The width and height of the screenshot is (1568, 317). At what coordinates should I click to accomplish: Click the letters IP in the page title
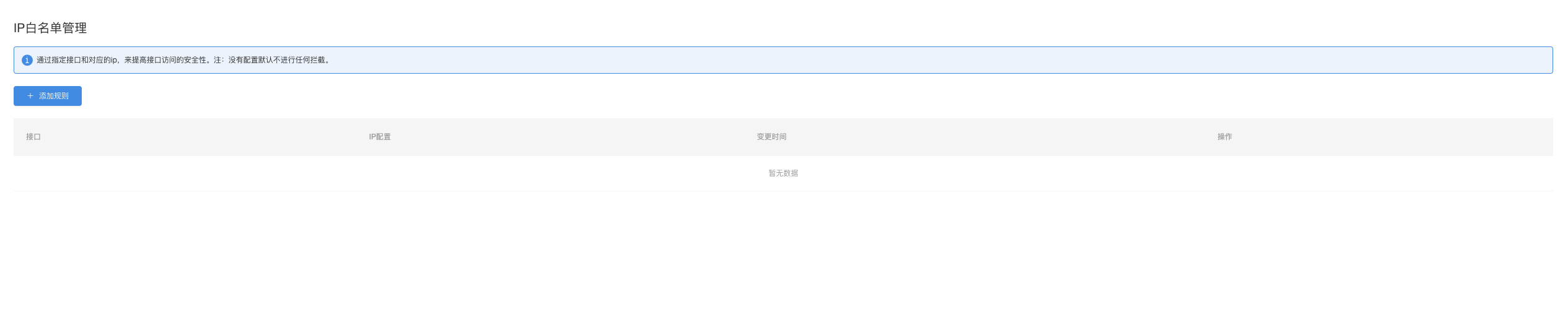[19, 28]
